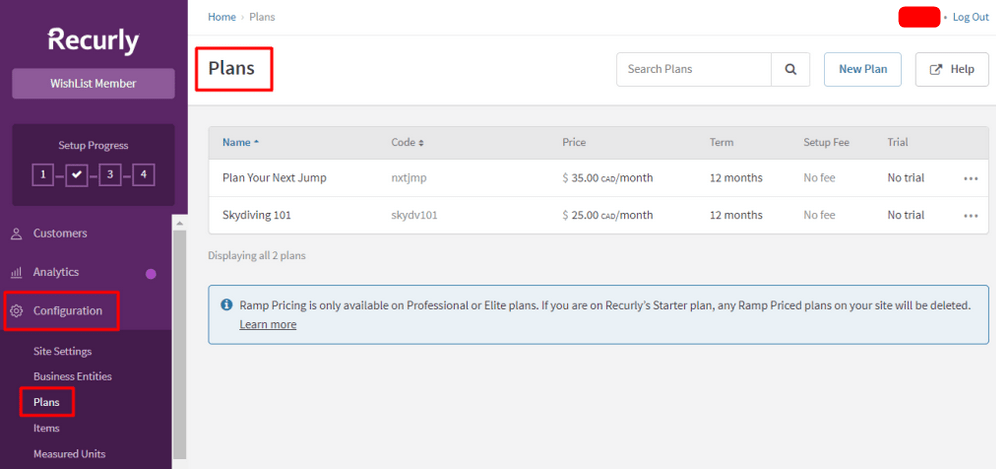Click the Recurly logo
This screenshot has height=469, width=996.
pos(93,41)
